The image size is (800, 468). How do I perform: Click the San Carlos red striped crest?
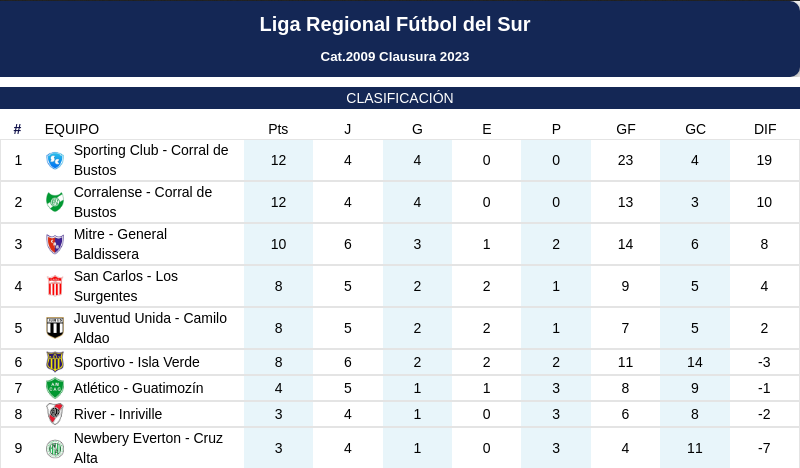click(x=55, y=286)
